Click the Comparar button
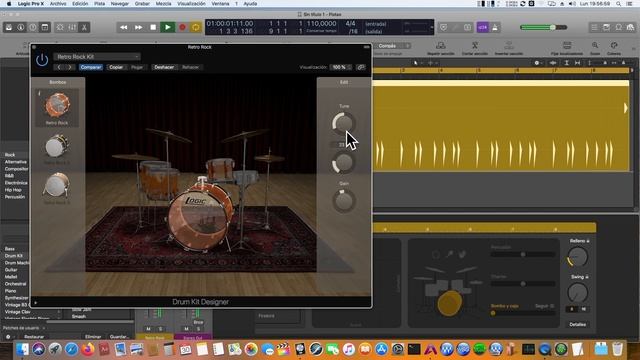The width and height of the screenshot is (640, 360). (x=91, y=67)
